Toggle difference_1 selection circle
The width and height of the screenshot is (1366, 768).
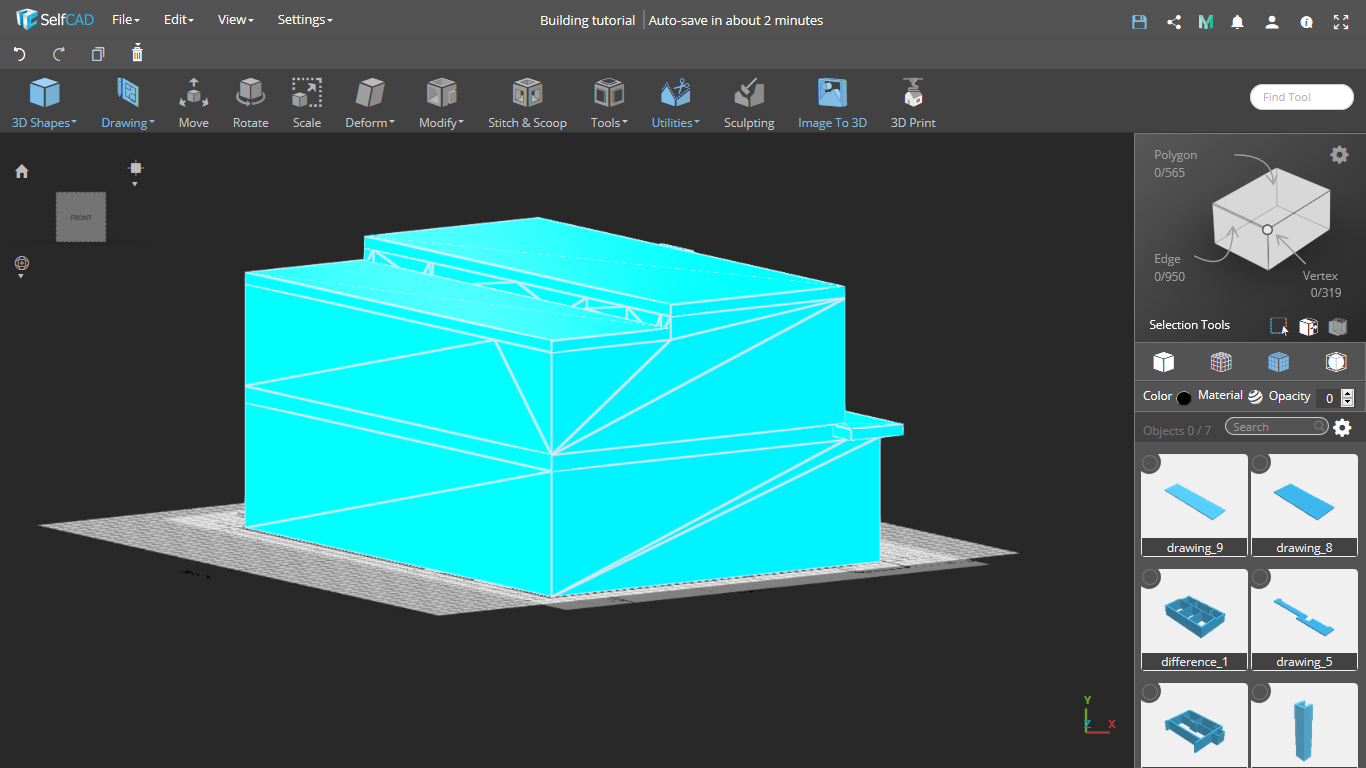coord(1151,577)
